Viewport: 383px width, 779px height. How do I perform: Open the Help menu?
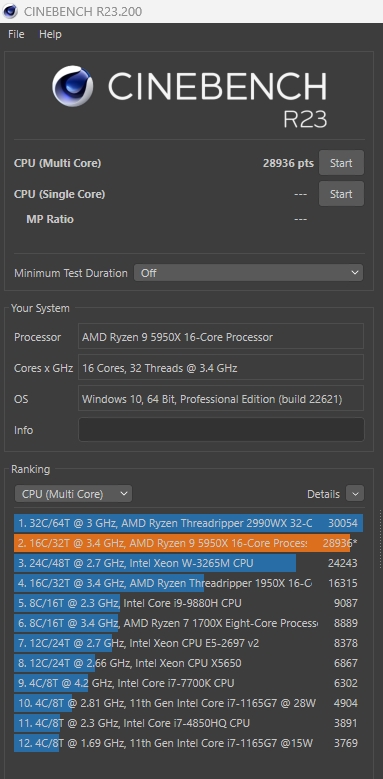pyautogui.click(x=50, y=34)
